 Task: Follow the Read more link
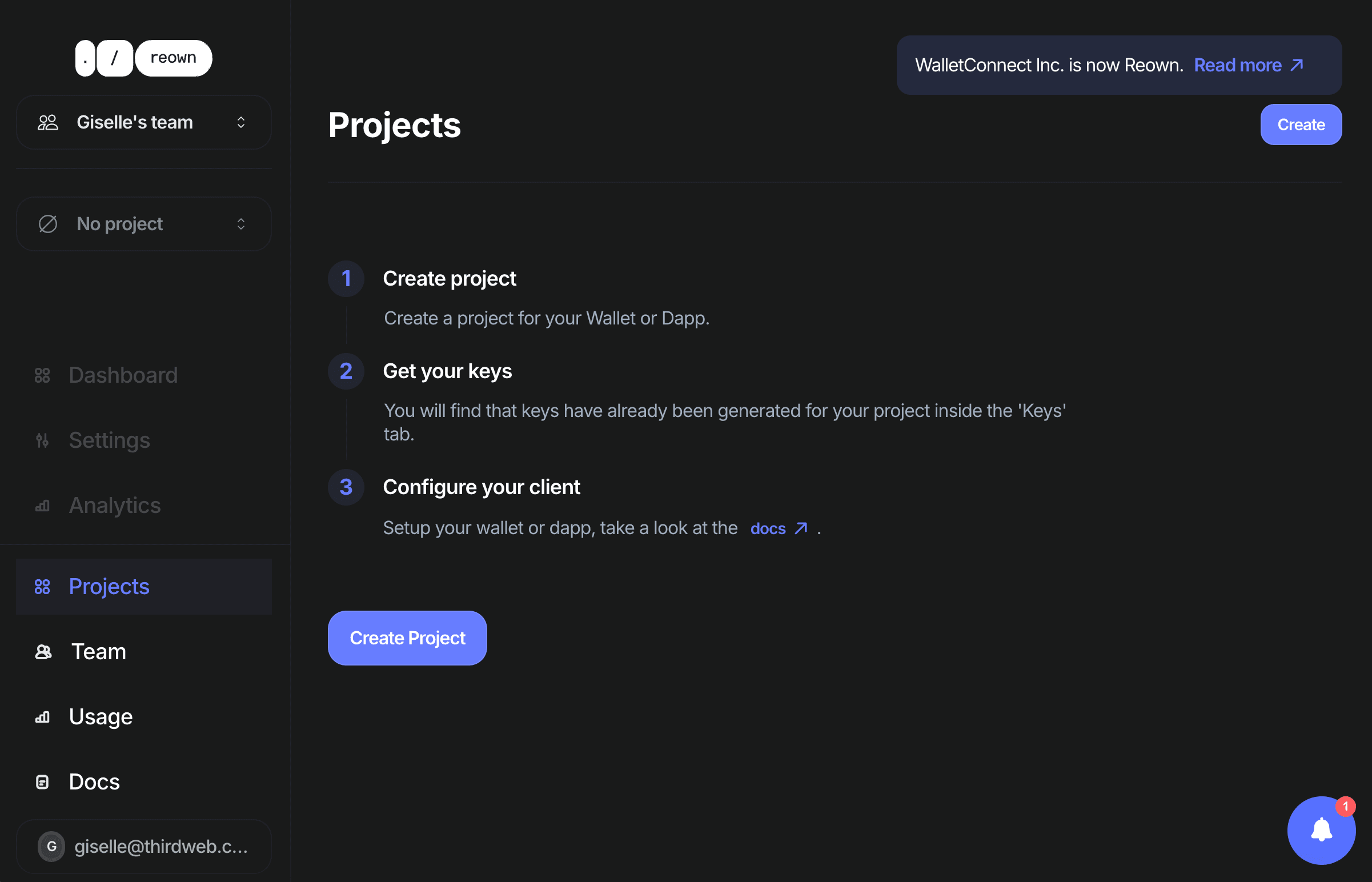pos(1248,65)
